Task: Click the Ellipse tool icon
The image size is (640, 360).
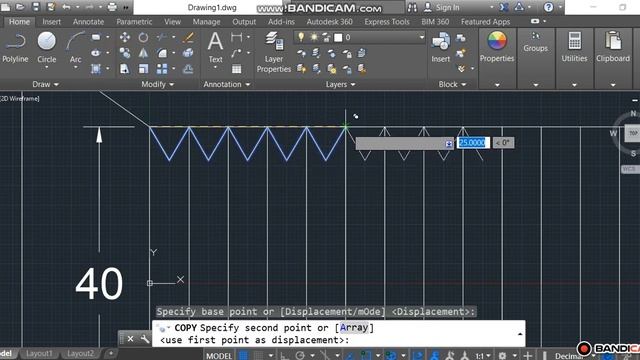Action: [96, 53]
